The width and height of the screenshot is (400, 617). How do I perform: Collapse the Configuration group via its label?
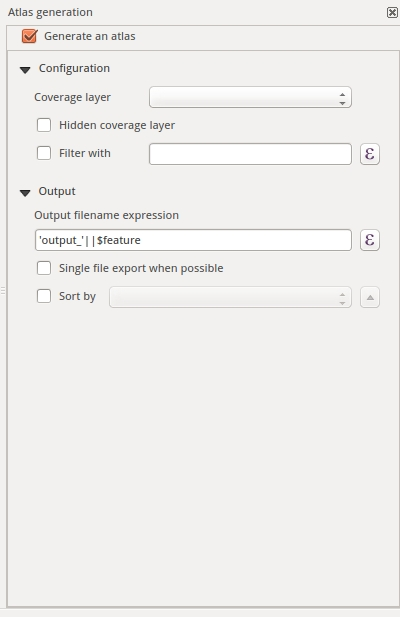coord(74,68)
